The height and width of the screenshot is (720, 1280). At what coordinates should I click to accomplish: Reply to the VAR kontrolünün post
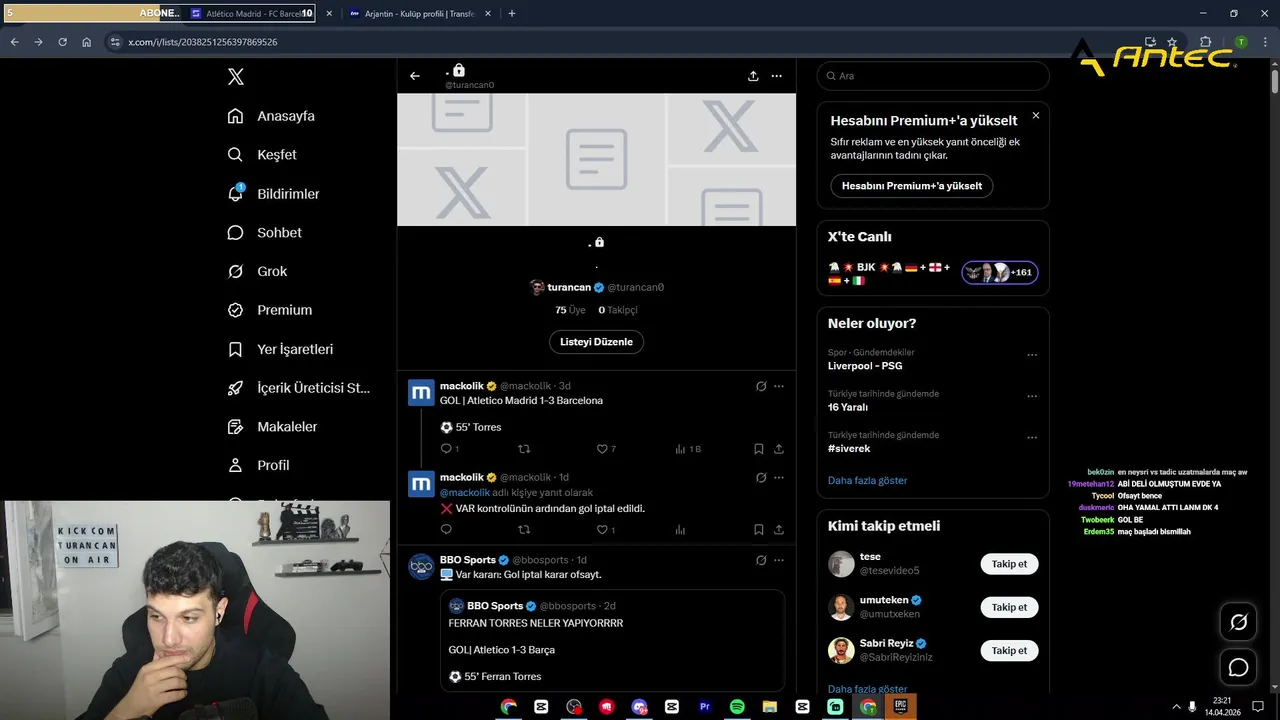click(446, 530)
